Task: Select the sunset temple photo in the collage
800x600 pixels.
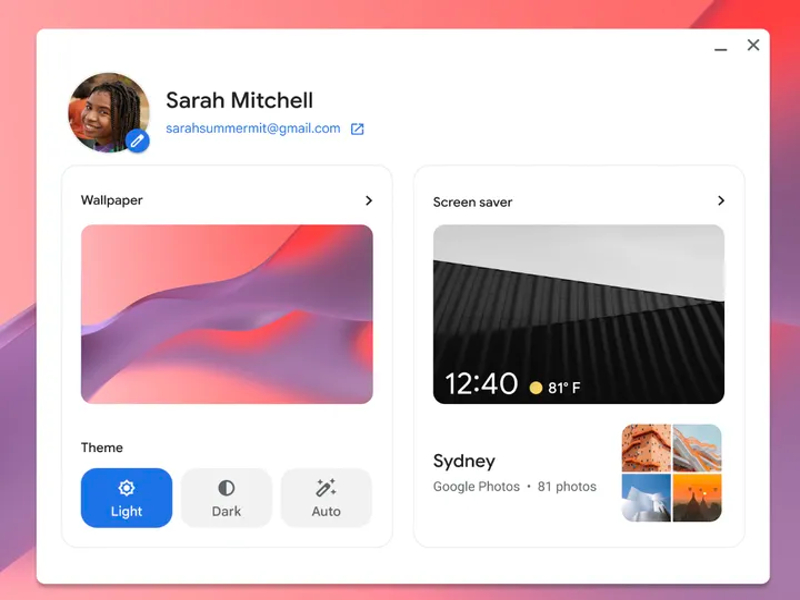Action: coord(697,499)
